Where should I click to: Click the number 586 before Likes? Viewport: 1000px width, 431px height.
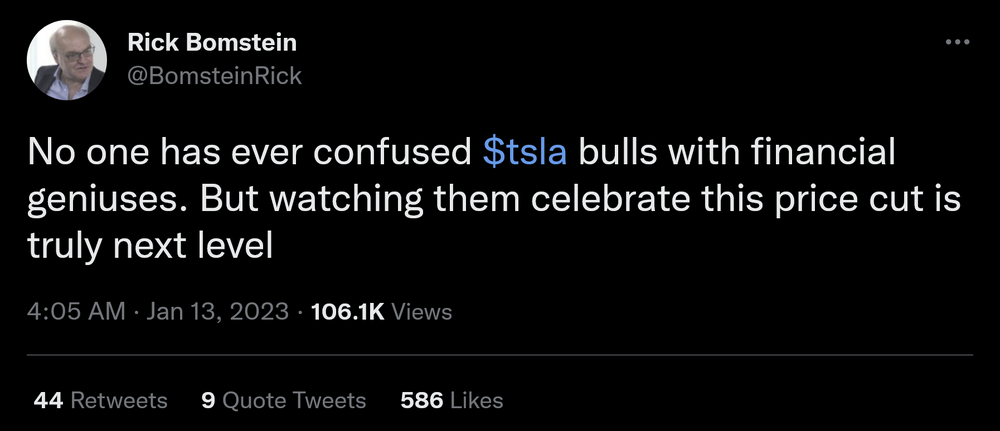pos(421,401)
